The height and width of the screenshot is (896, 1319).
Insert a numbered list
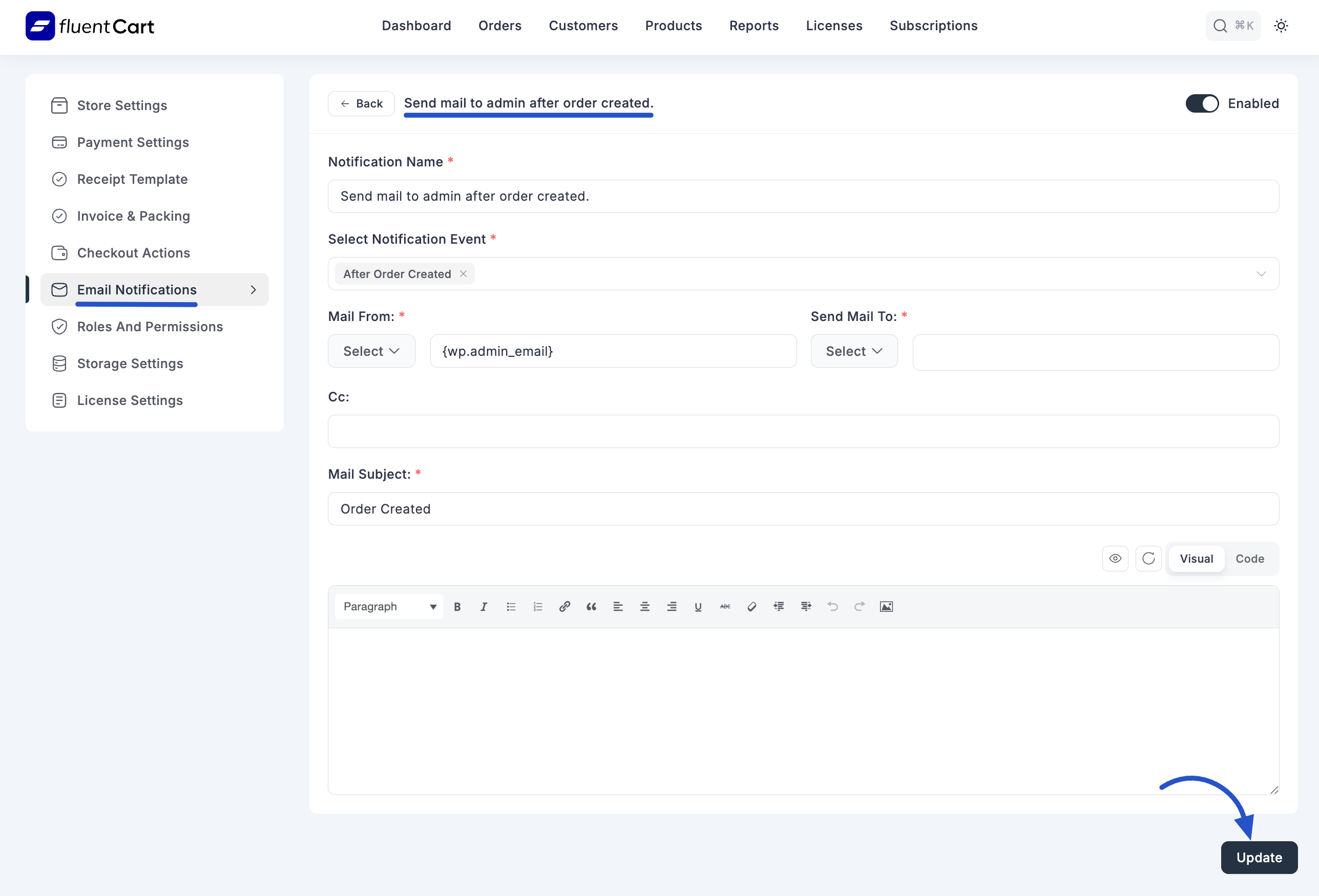pyautogui.click(x=537, y=606)
